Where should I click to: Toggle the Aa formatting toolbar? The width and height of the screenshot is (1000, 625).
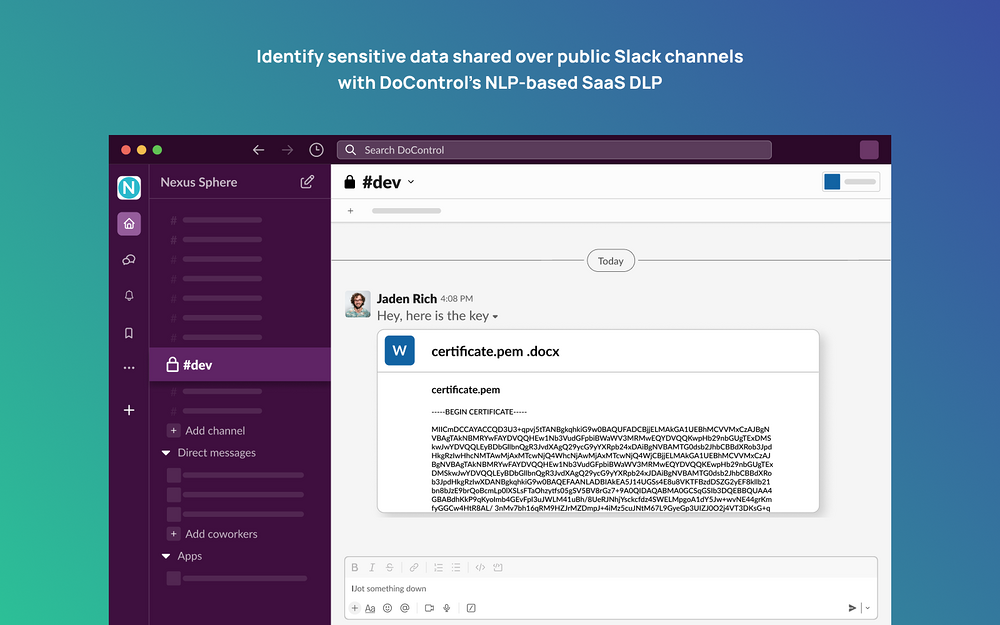tap(370, 608)
